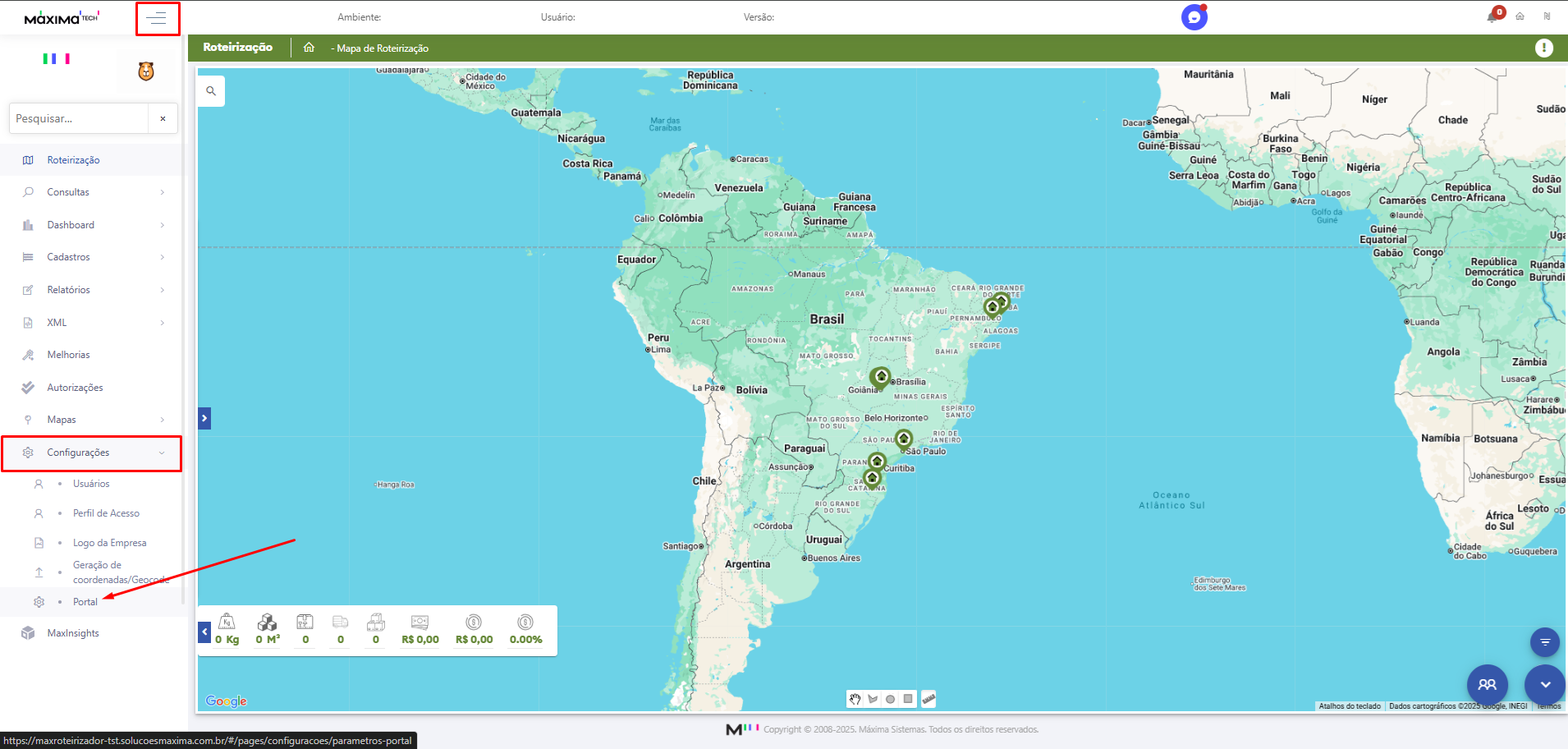Viewport: 1568px width, 749px height.
Task: Click the MaxInsights cube icon
Action: click(x=28, y=633)
